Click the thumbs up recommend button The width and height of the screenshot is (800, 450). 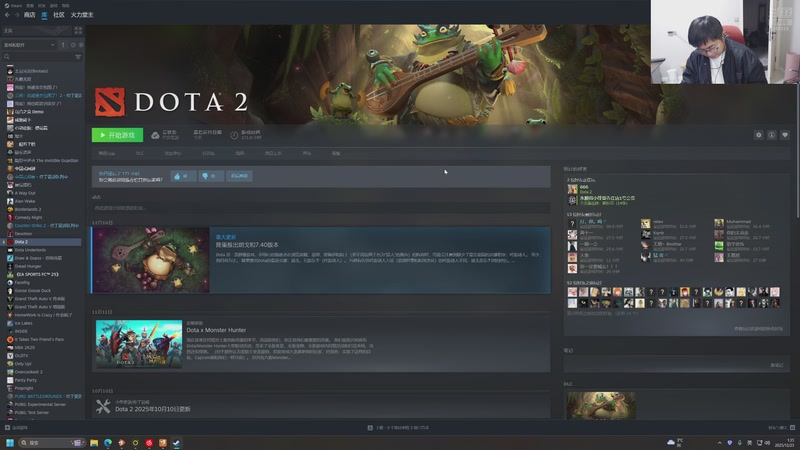click(183, 176)
